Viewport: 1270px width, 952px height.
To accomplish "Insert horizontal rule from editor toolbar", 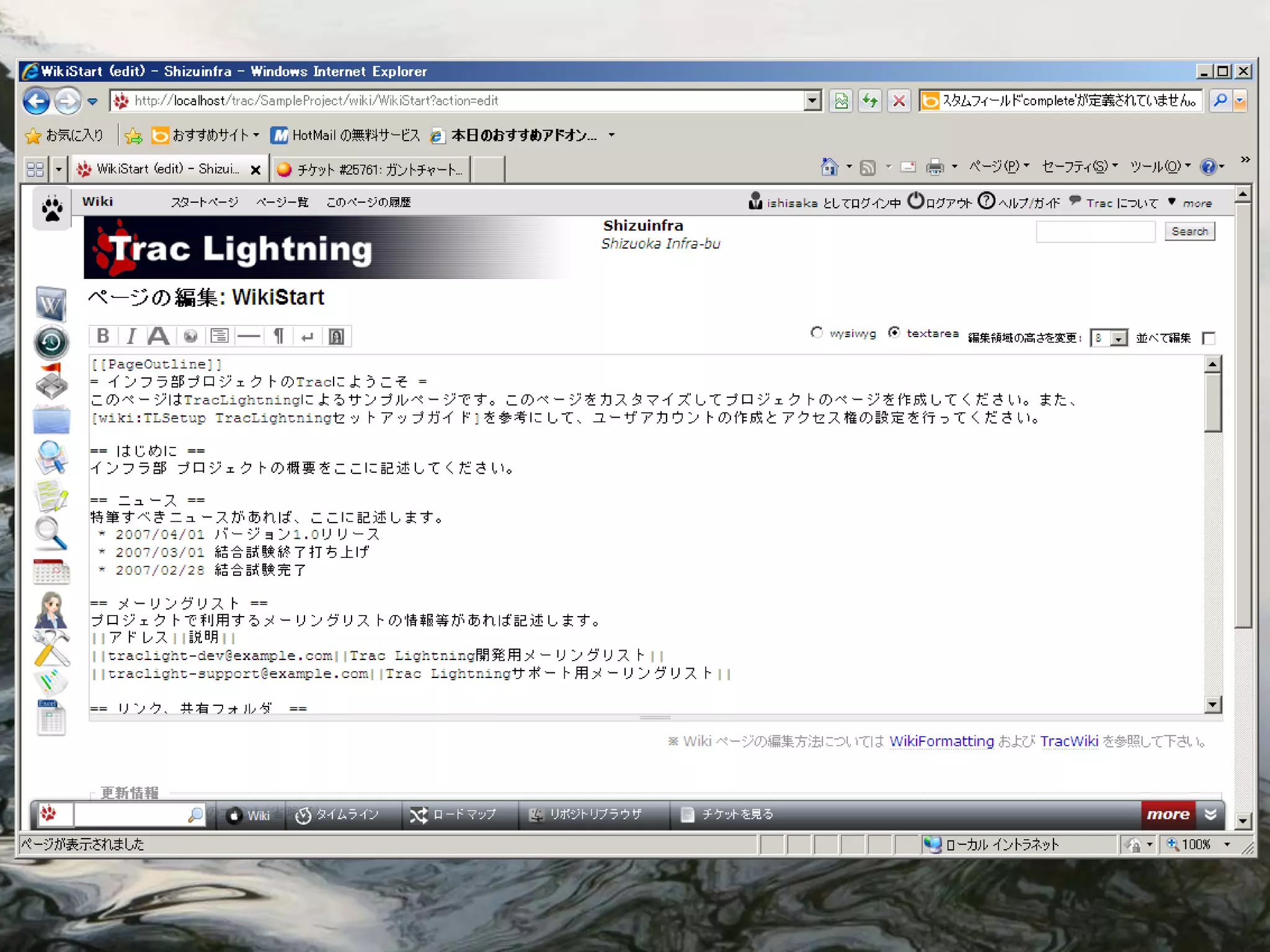I will click(x=249, y=336).
